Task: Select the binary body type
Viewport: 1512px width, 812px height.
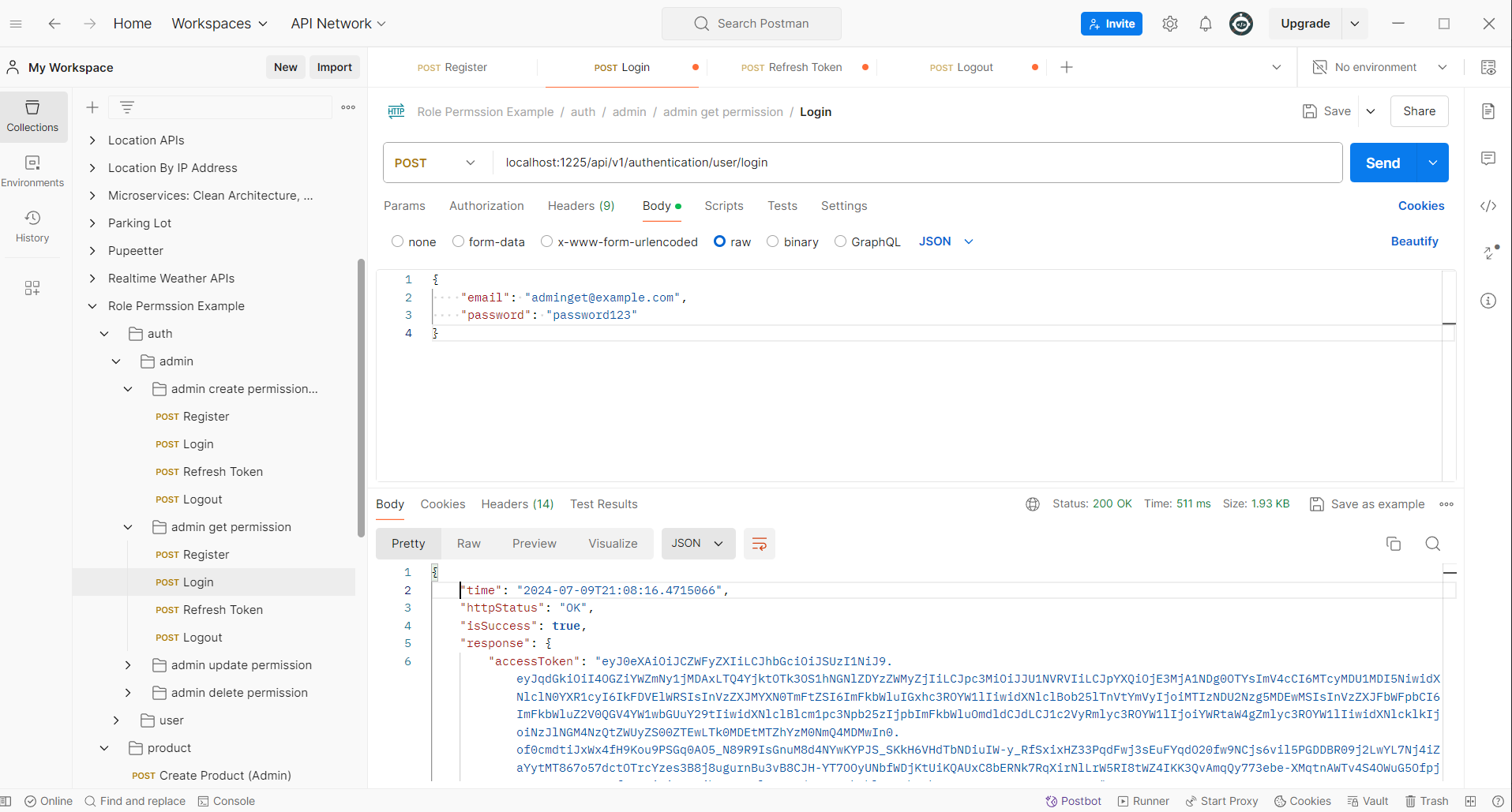Action: 772,241
